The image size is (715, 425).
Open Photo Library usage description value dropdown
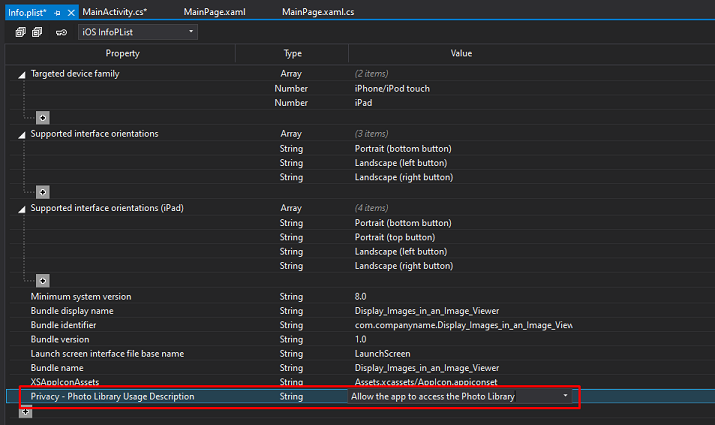567,397
